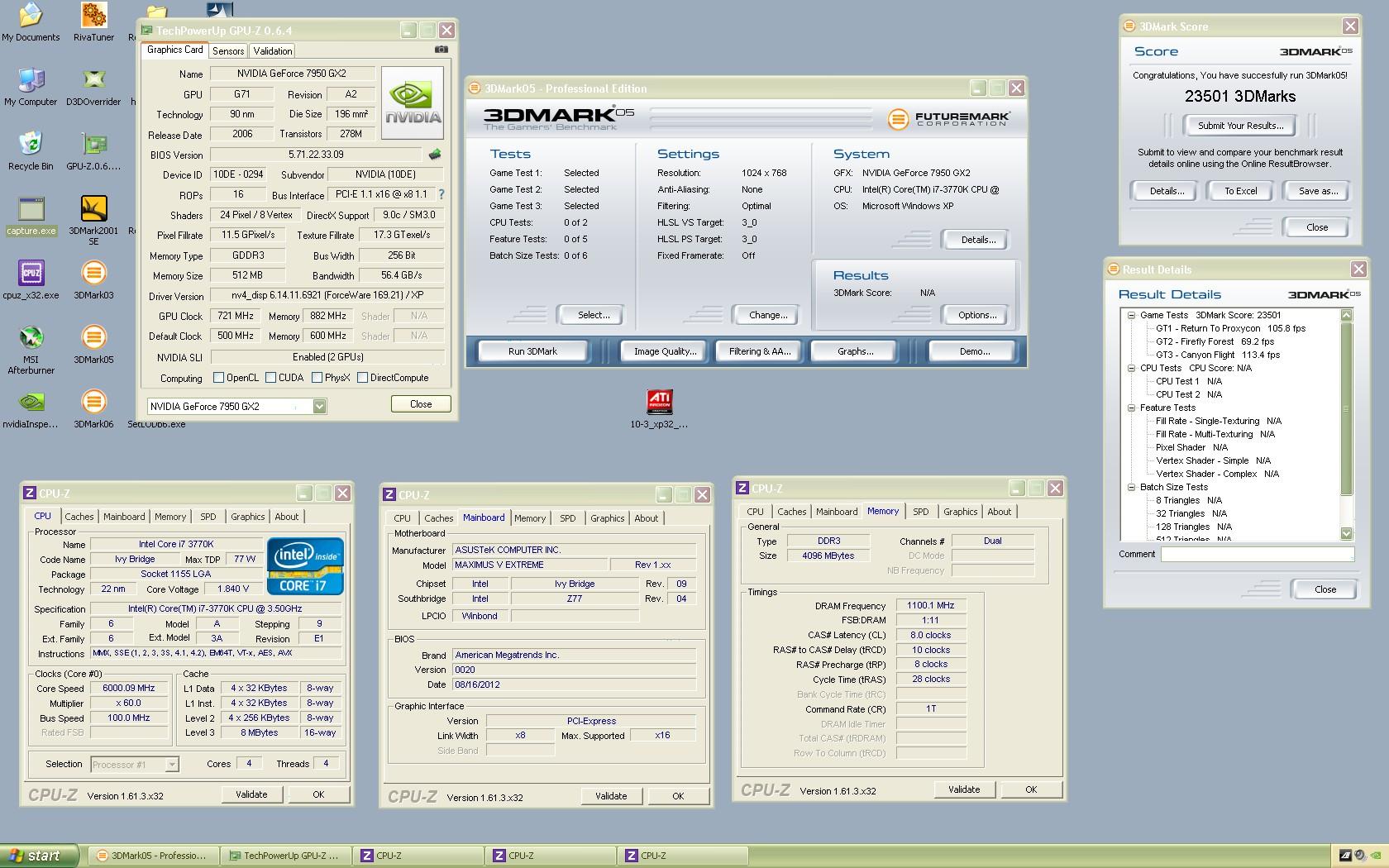Click Result Details scrollbar down arrow
1389x868 pixels.
click(1346, 533)
